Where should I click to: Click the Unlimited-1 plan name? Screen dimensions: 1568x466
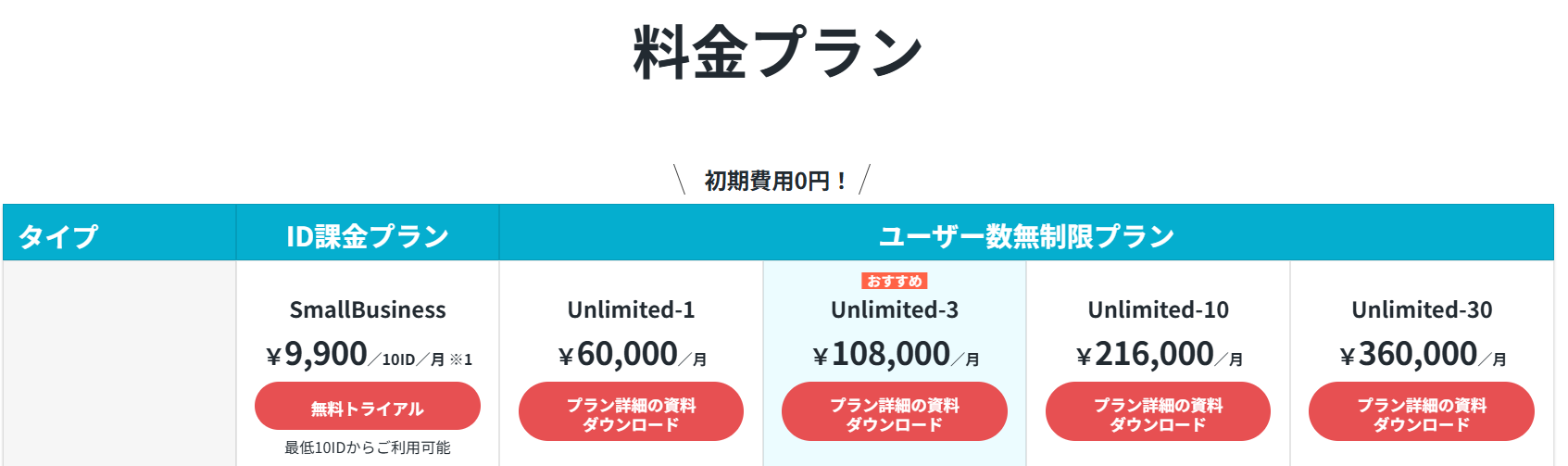point(631,309)
